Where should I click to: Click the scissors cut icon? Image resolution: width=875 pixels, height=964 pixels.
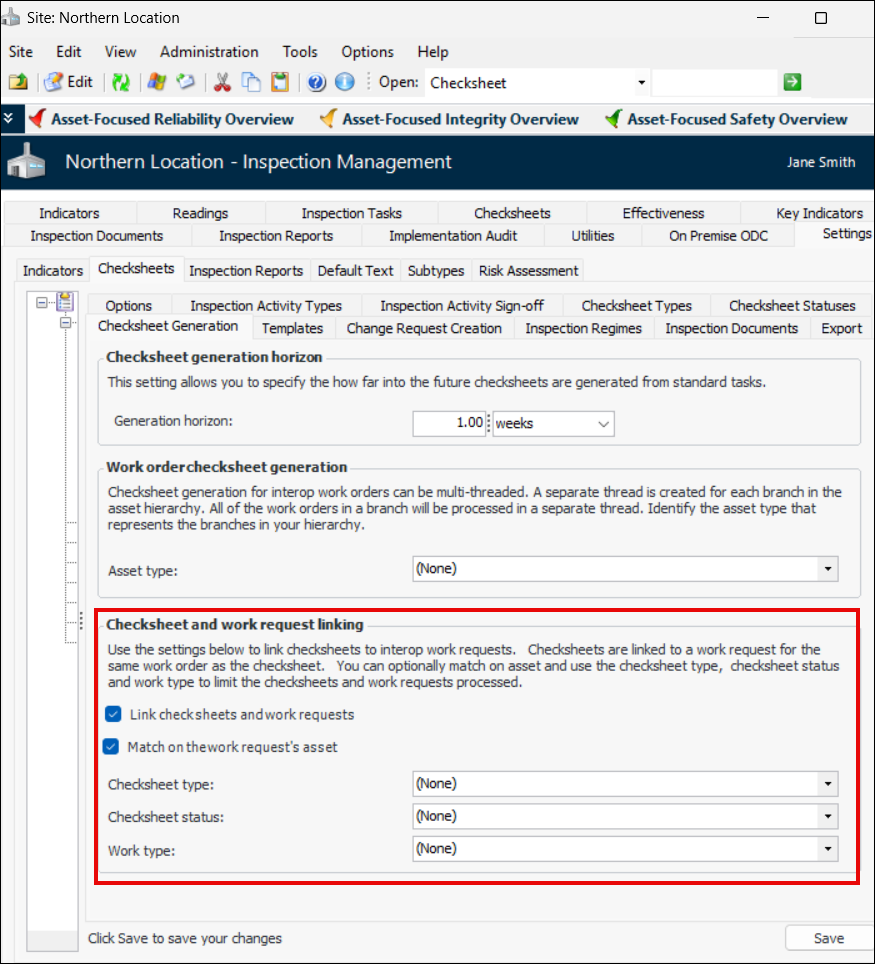(x=222, y=82)
